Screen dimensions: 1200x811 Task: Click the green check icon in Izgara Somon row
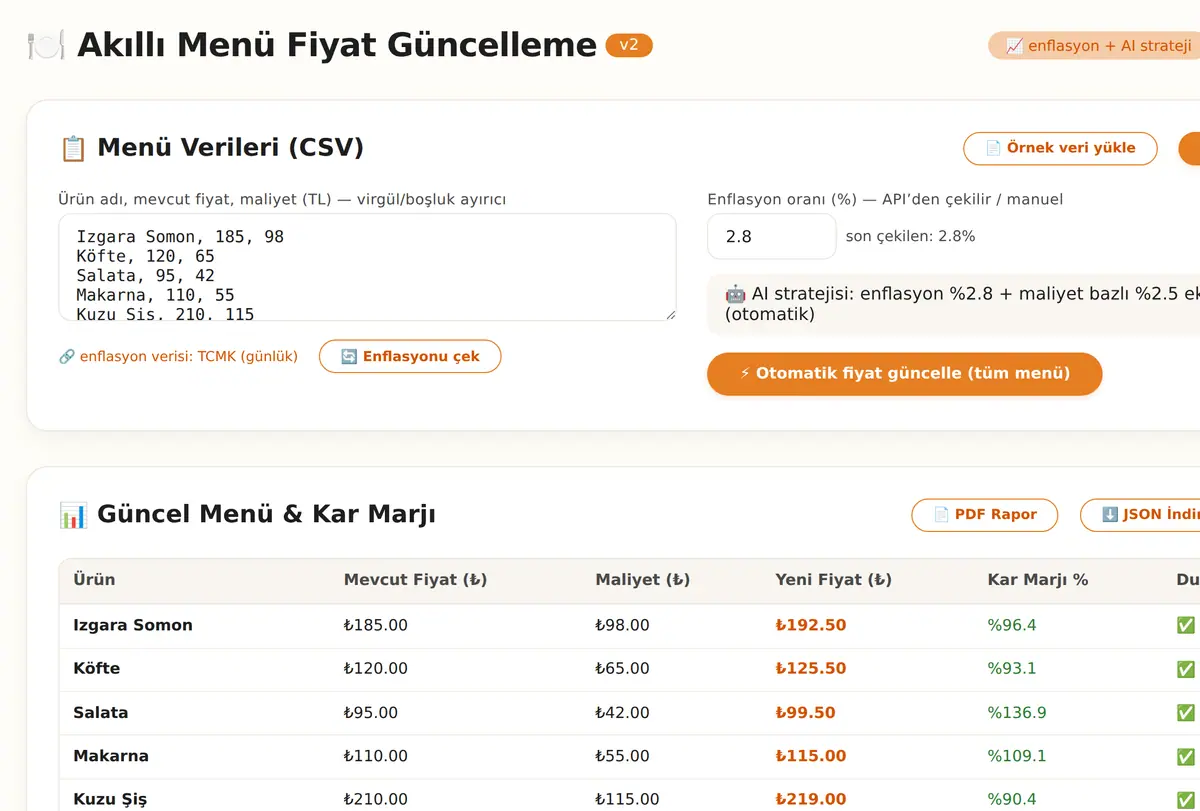(x=1186, y=625)
